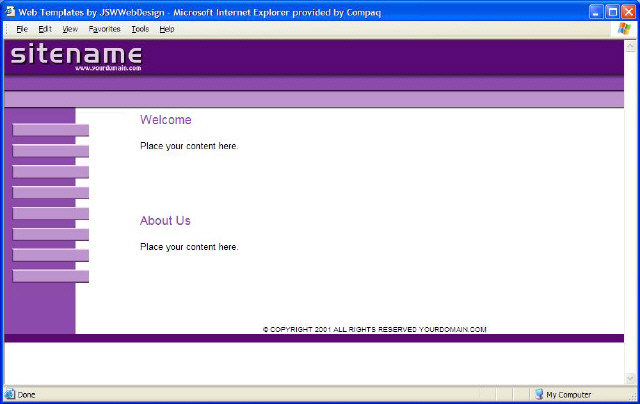Select the topmost sidebar navigation button
640x404 pixels.
pyautogui.click(x=50, y=130)
